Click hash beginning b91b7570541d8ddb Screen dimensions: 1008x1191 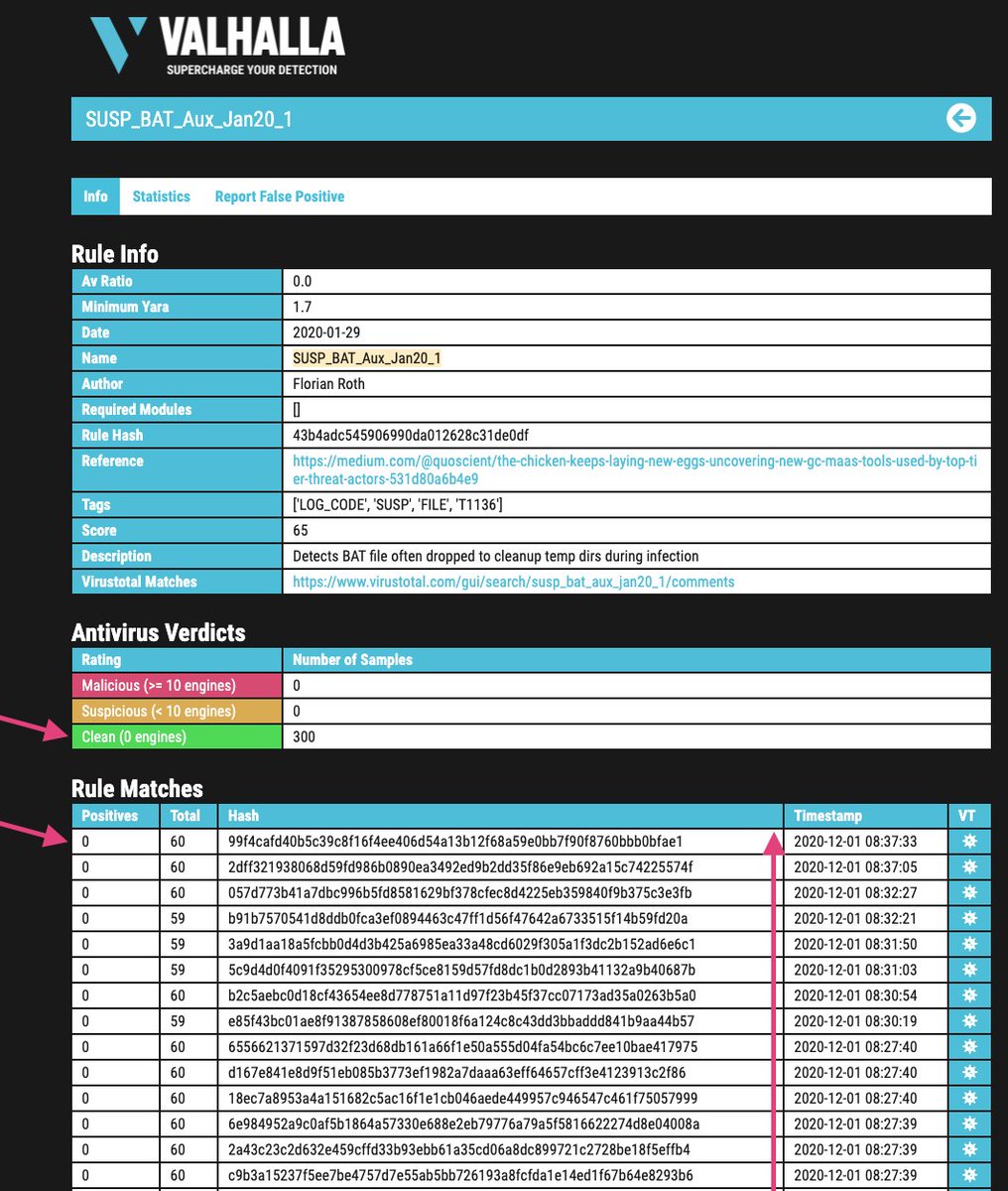click(x=457, y=919)
